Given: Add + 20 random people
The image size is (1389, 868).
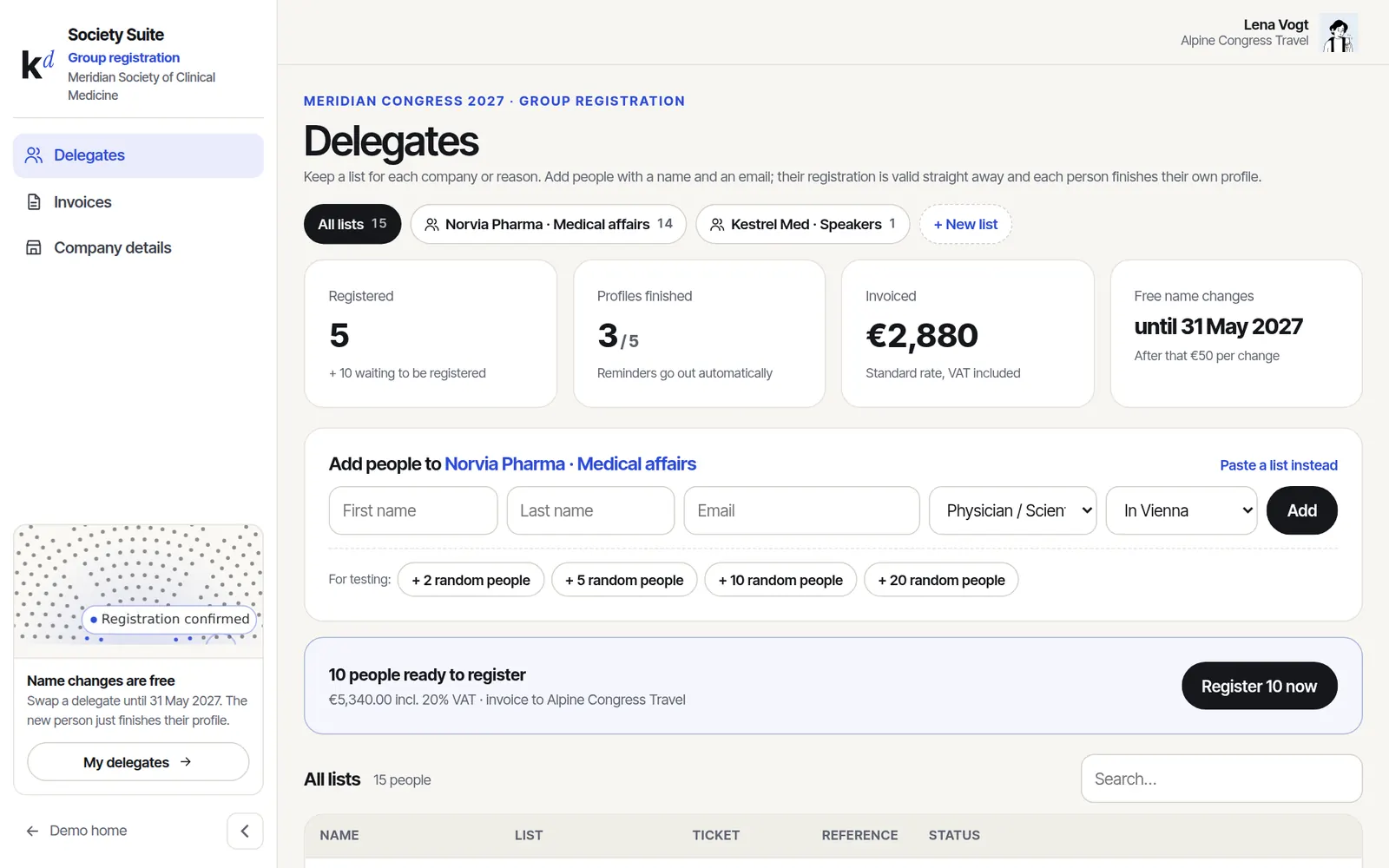Looking at the screenshot, I should click(941, 580).
